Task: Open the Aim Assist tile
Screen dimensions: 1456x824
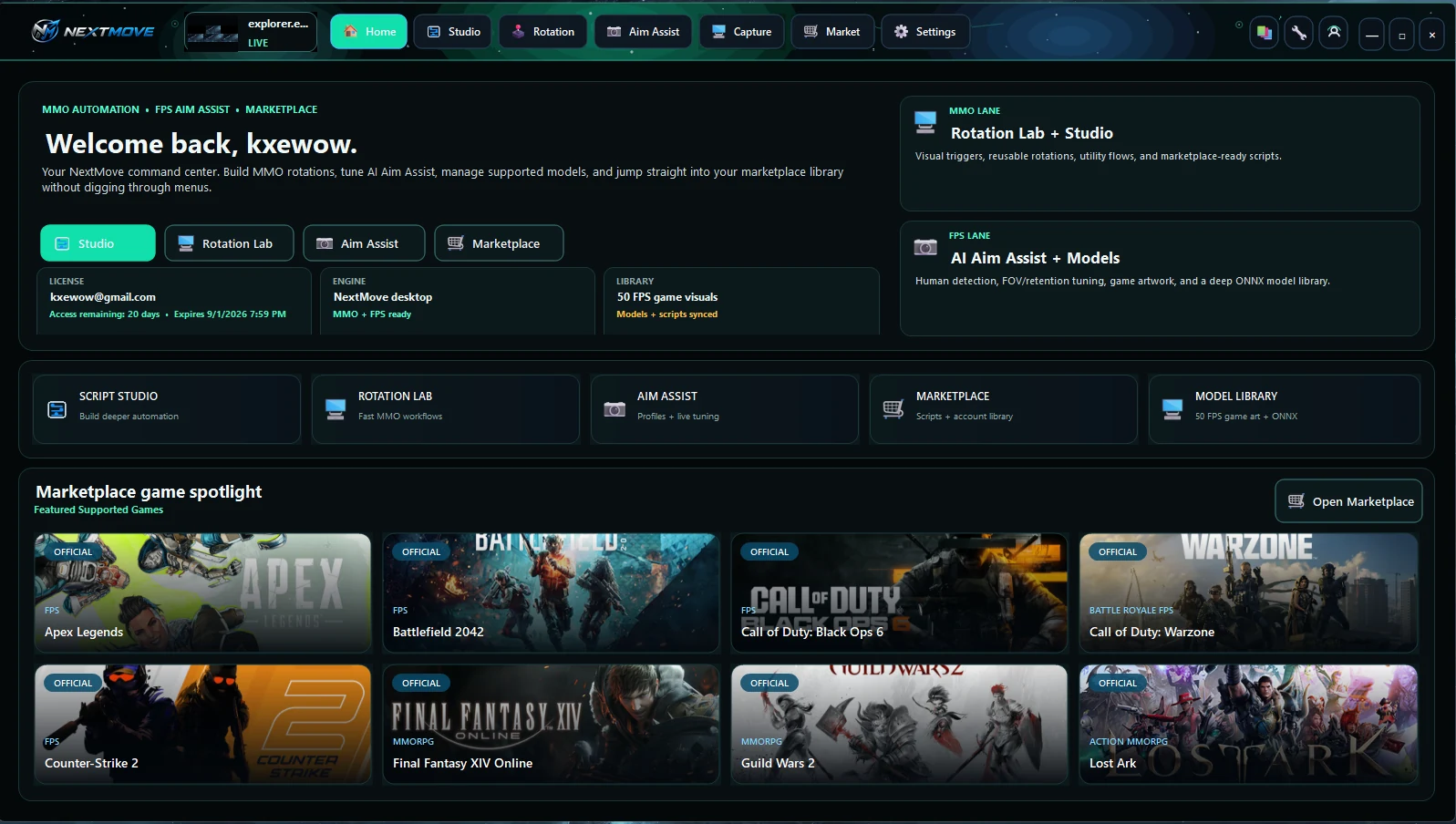Action: [x=725, y=409]
